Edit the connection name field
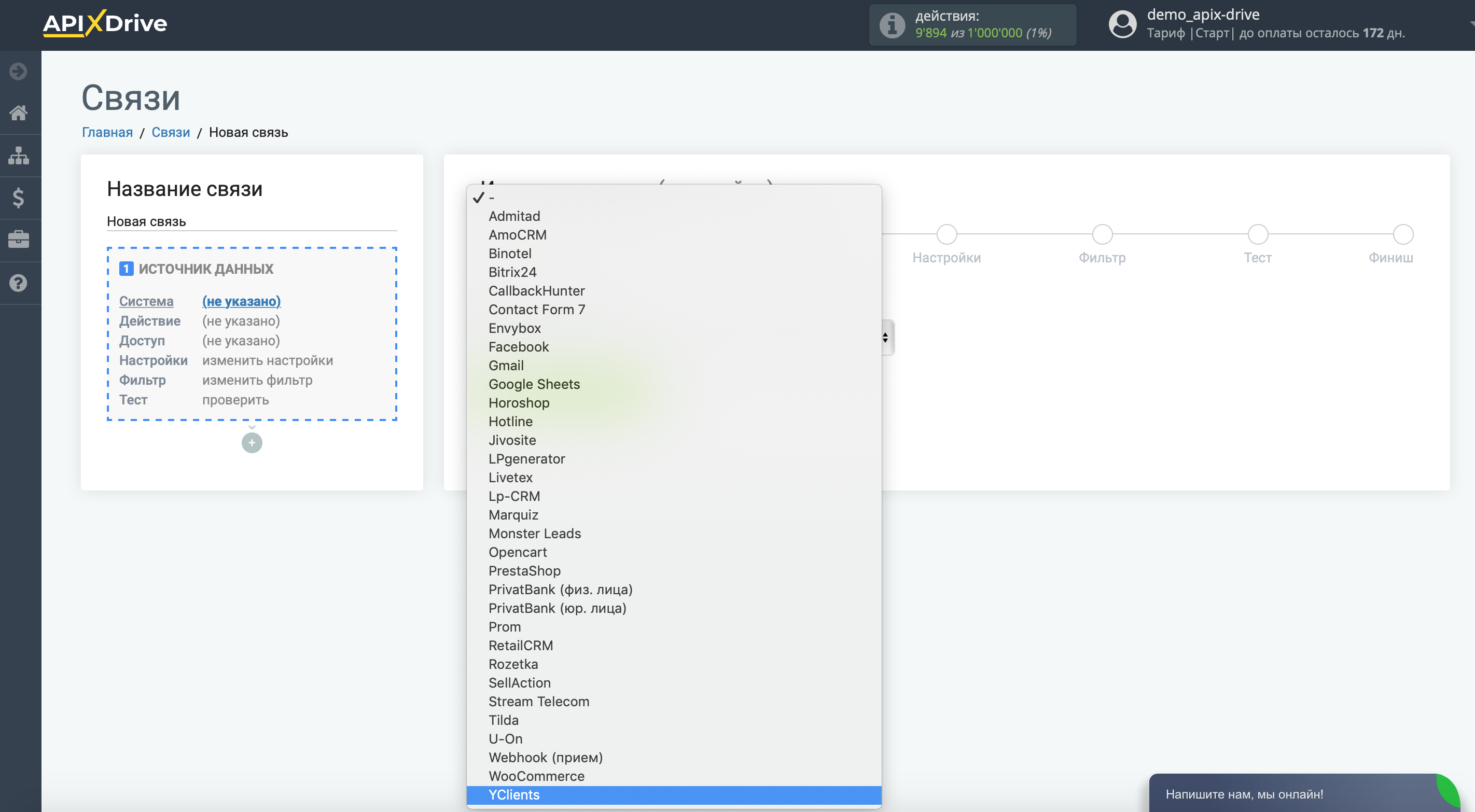Screen dimensions: 1475x812 pos(252,221)
